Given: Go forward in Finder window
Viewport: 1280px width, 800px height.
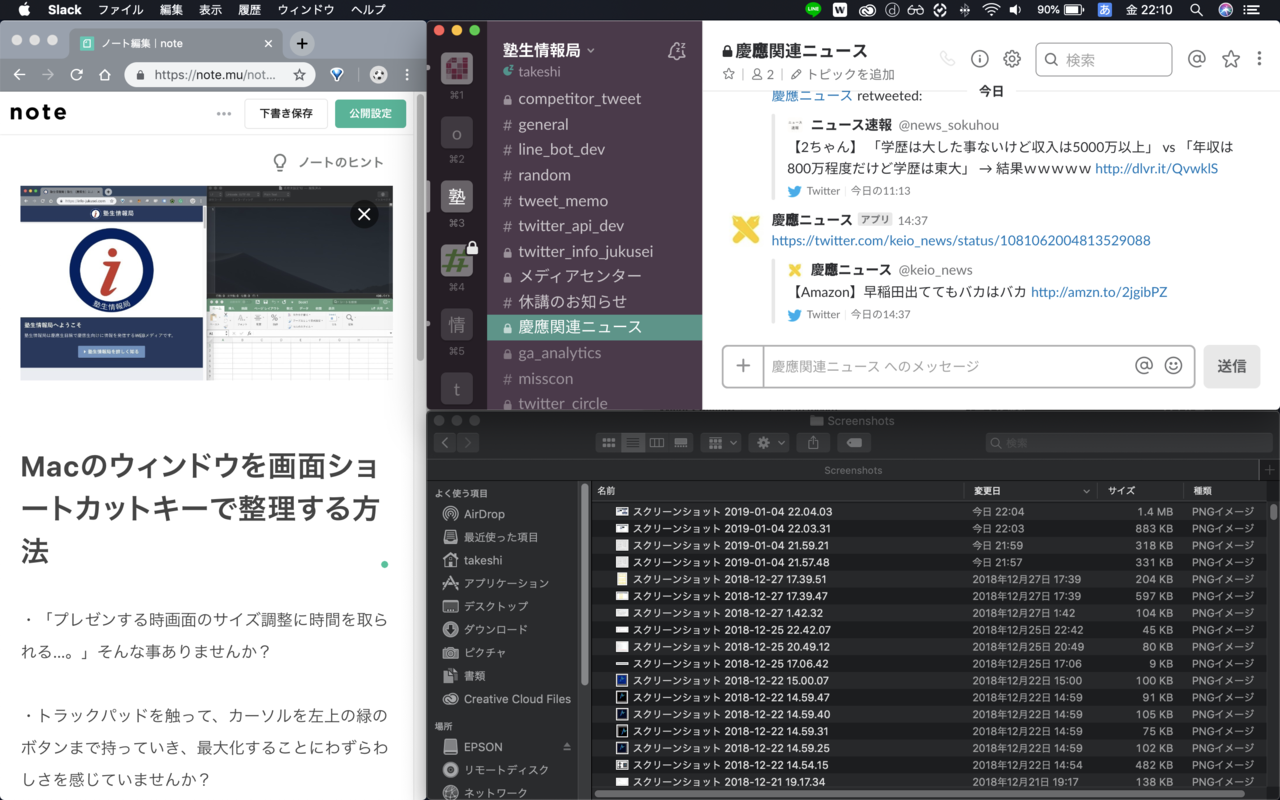Looking at the screenshot, I should click(467, 443).
